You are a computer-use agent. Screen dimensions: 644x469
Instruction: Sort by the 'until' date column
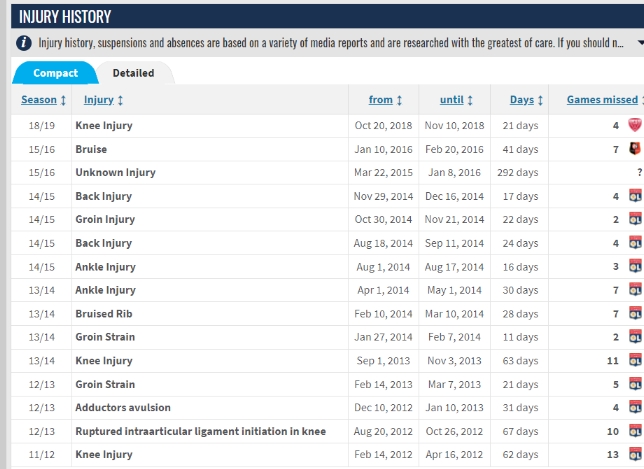click(x=457, y=100)
